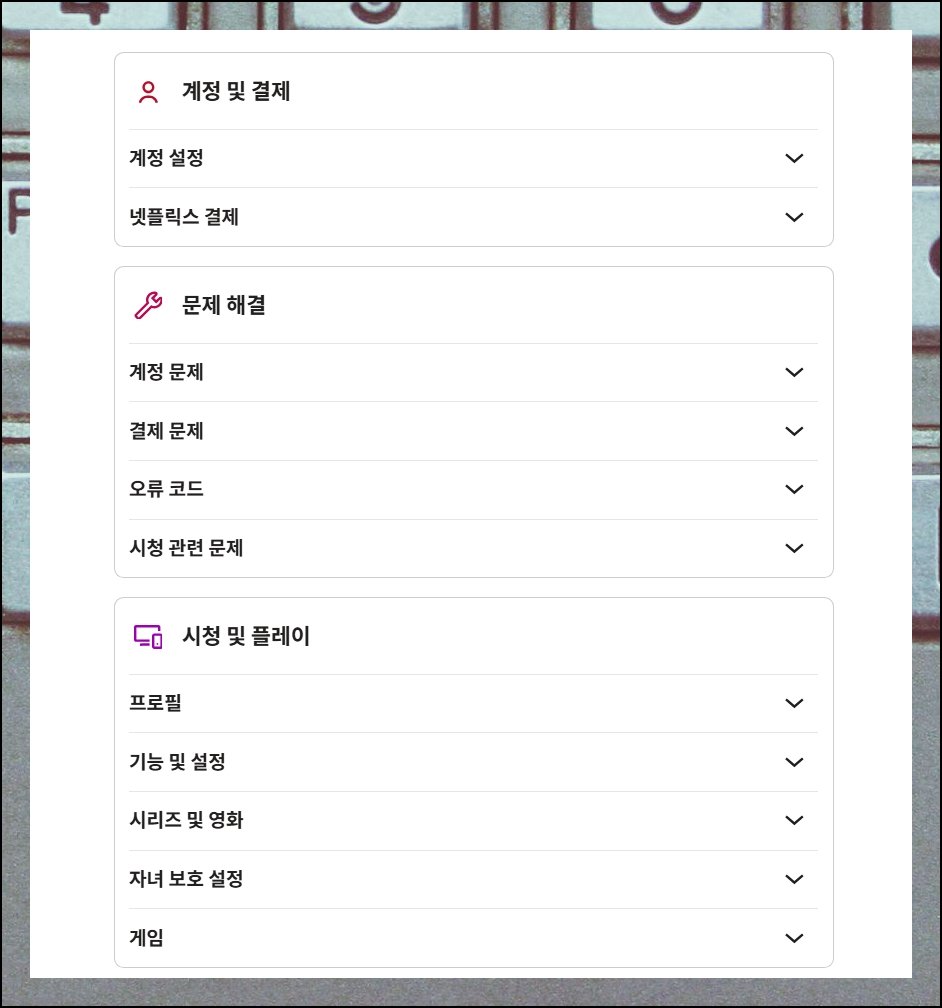The image size is (942, 1008).
Task: Expand the 프로필 row chevron
Action: (794, 703)
